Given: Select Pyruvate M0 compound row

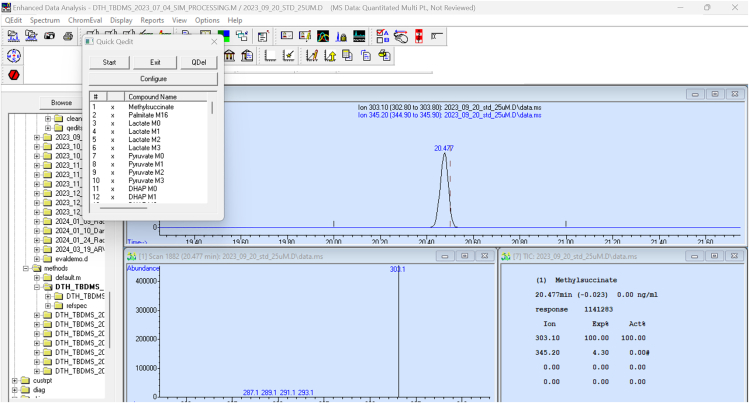Looking at the screenshot, I should click(146, 156).
